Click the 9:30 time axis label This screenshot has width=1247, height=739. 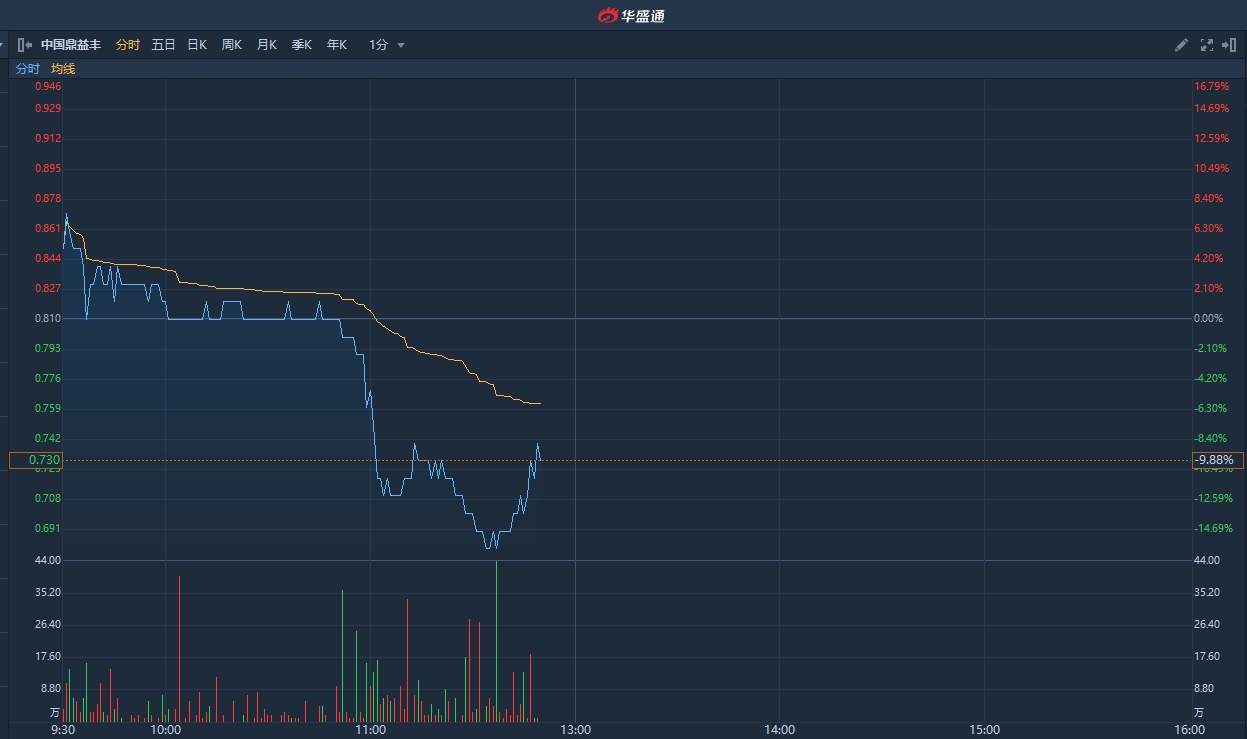pos(63,730)
